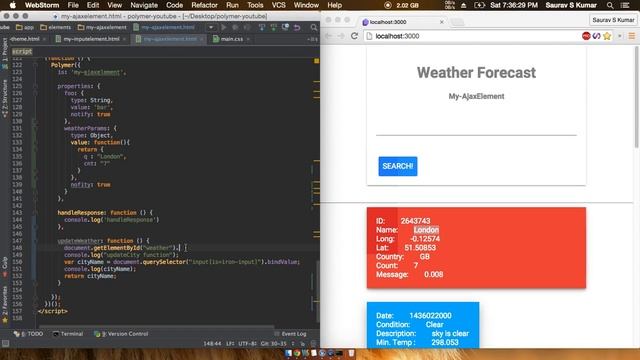Close the my-inputelement.html editor tab
The width and height of the screenshot is (640, 360).
124,39
